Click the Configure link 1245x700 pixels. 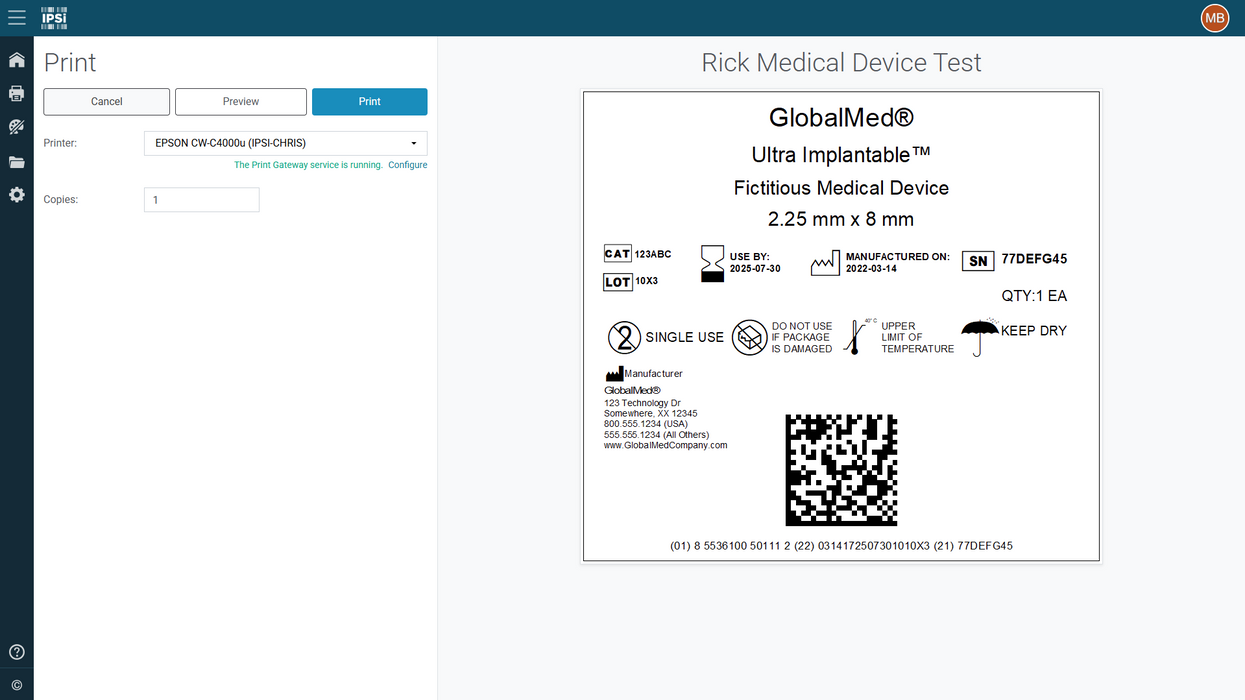tap(408, 165)
